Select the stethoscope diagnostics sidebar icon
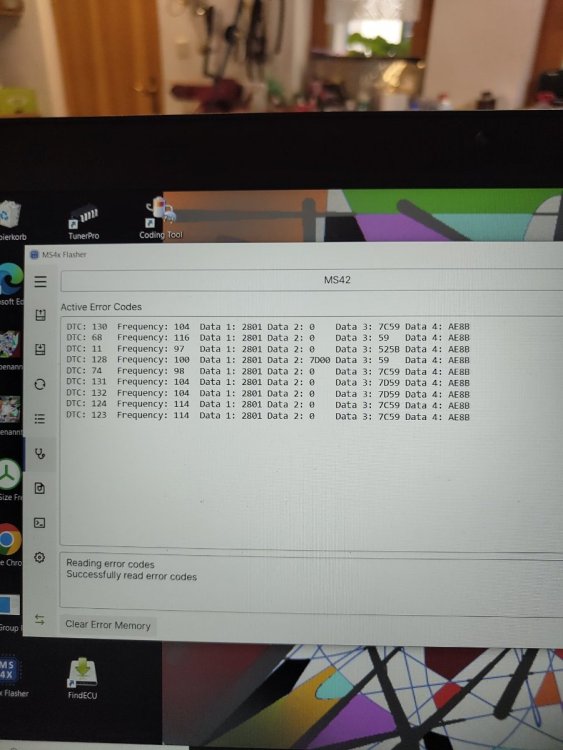563x750 pixels. (x=40, y=453)
